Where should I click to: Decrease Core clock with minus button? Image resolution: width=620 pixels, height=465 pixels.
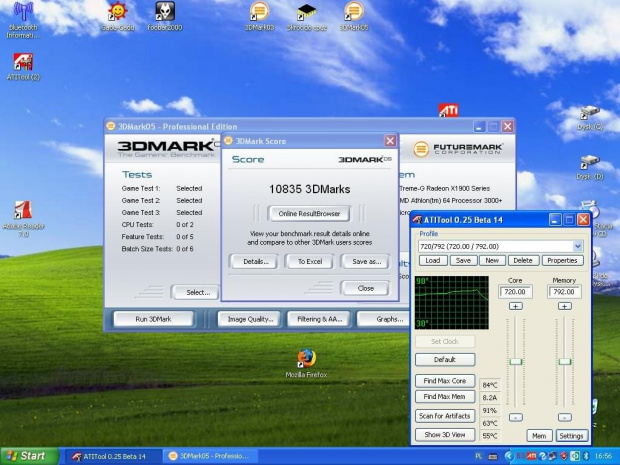[516, 417]
